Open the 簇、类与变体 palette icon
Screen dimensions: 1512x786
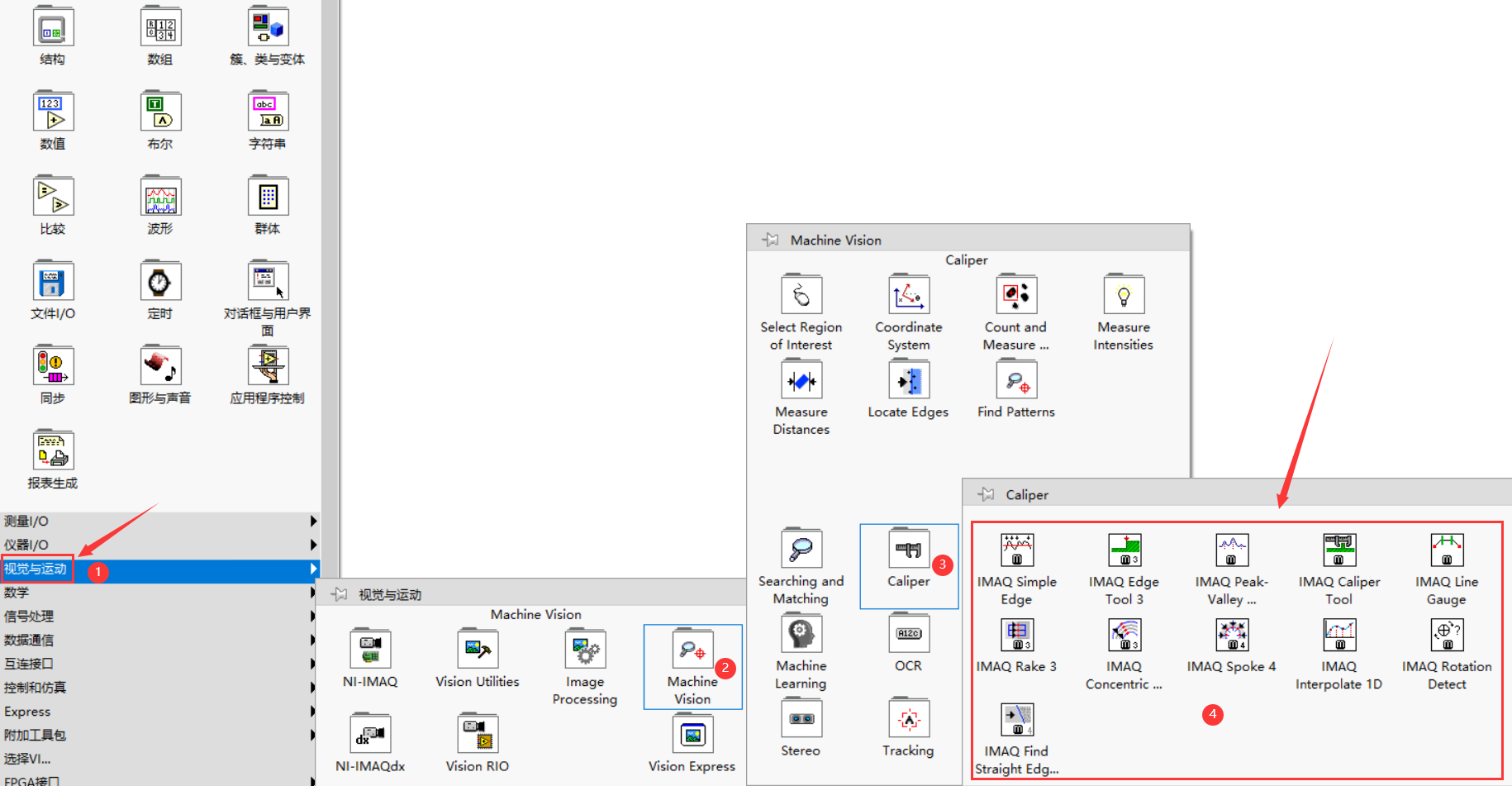pos(268,27)
